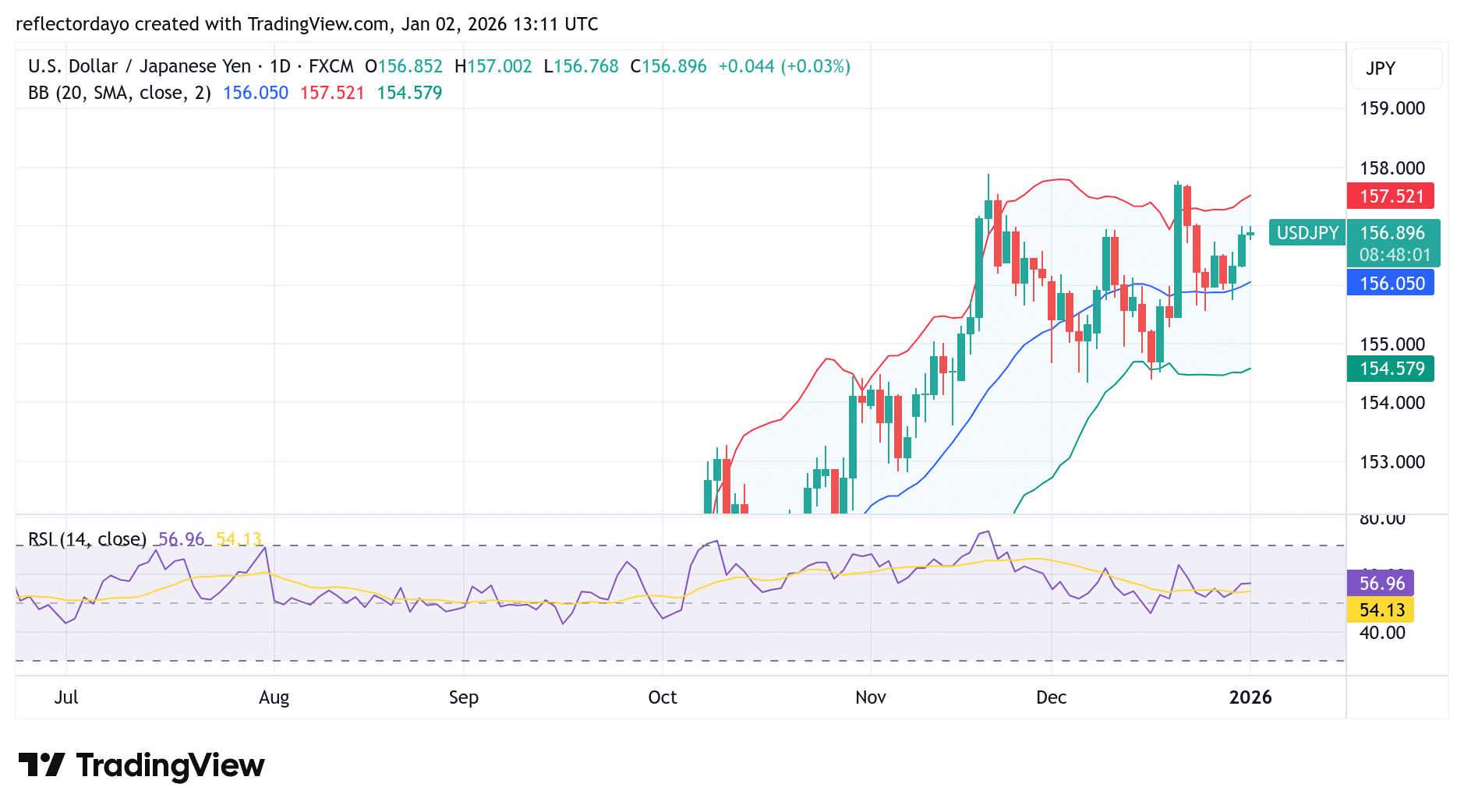This screenshot has width=1464, height=812.
Task: Click the TradingView wordmark text
Action: click(x=170, y=765)
